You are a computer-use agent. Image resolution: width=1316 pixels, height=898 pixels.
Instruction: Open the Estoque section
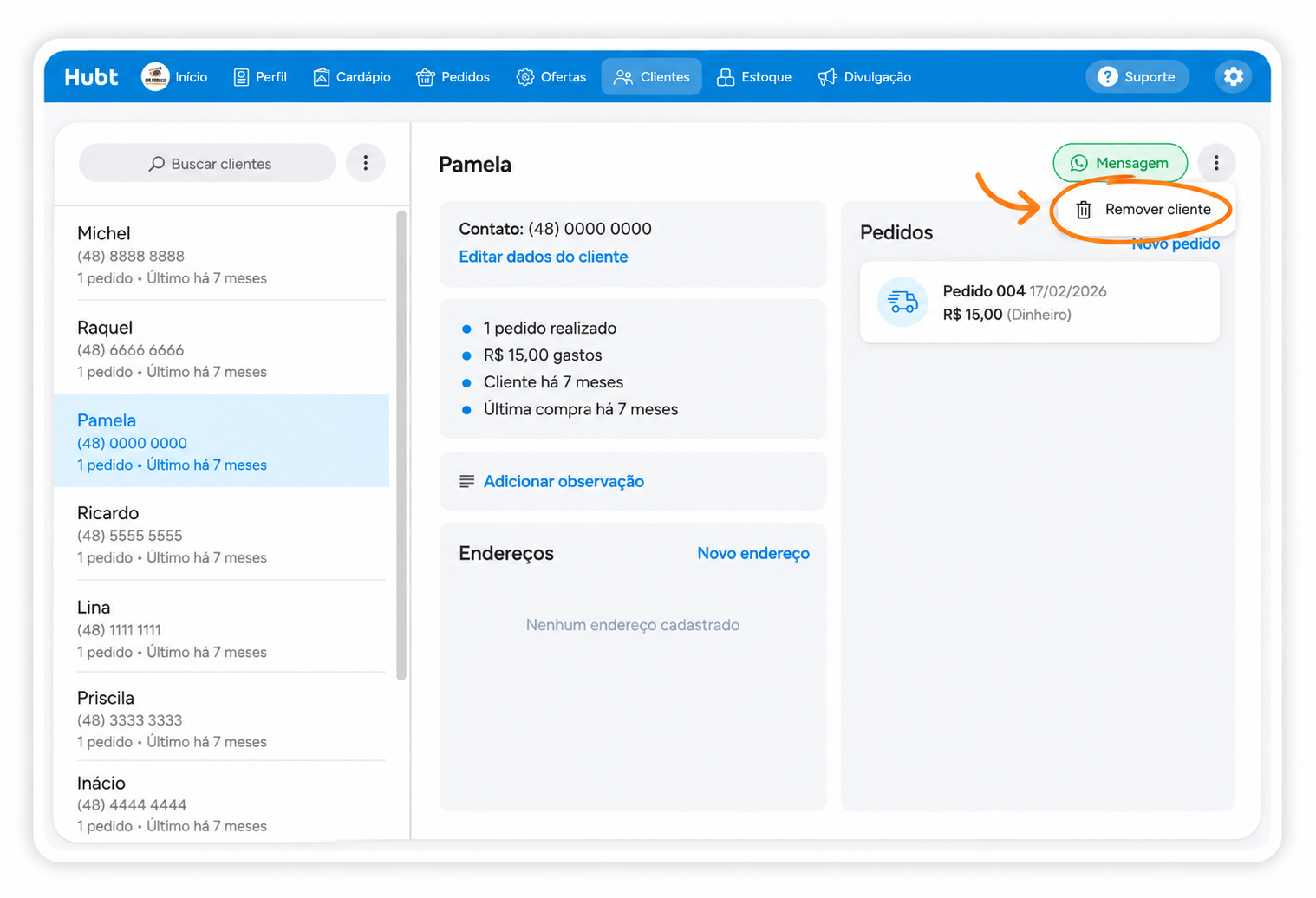(x=754, y=77)
